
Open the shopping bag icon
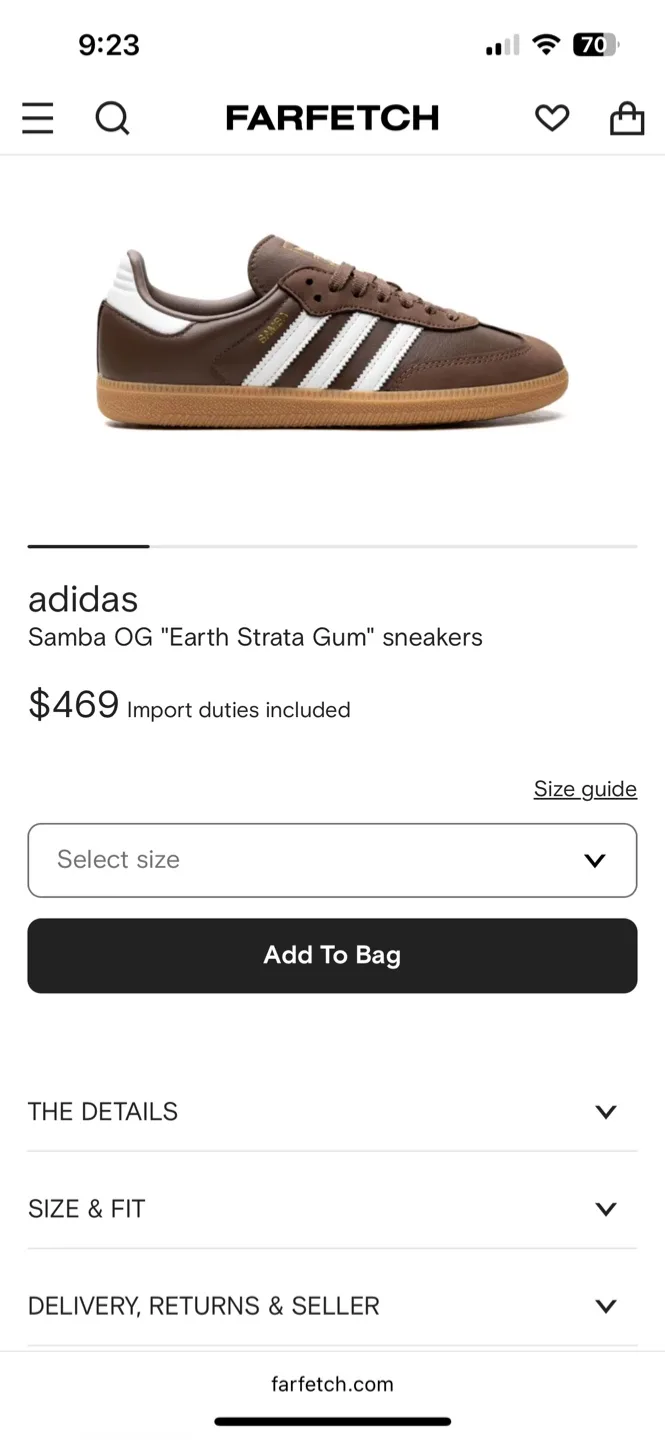point(626,117)
